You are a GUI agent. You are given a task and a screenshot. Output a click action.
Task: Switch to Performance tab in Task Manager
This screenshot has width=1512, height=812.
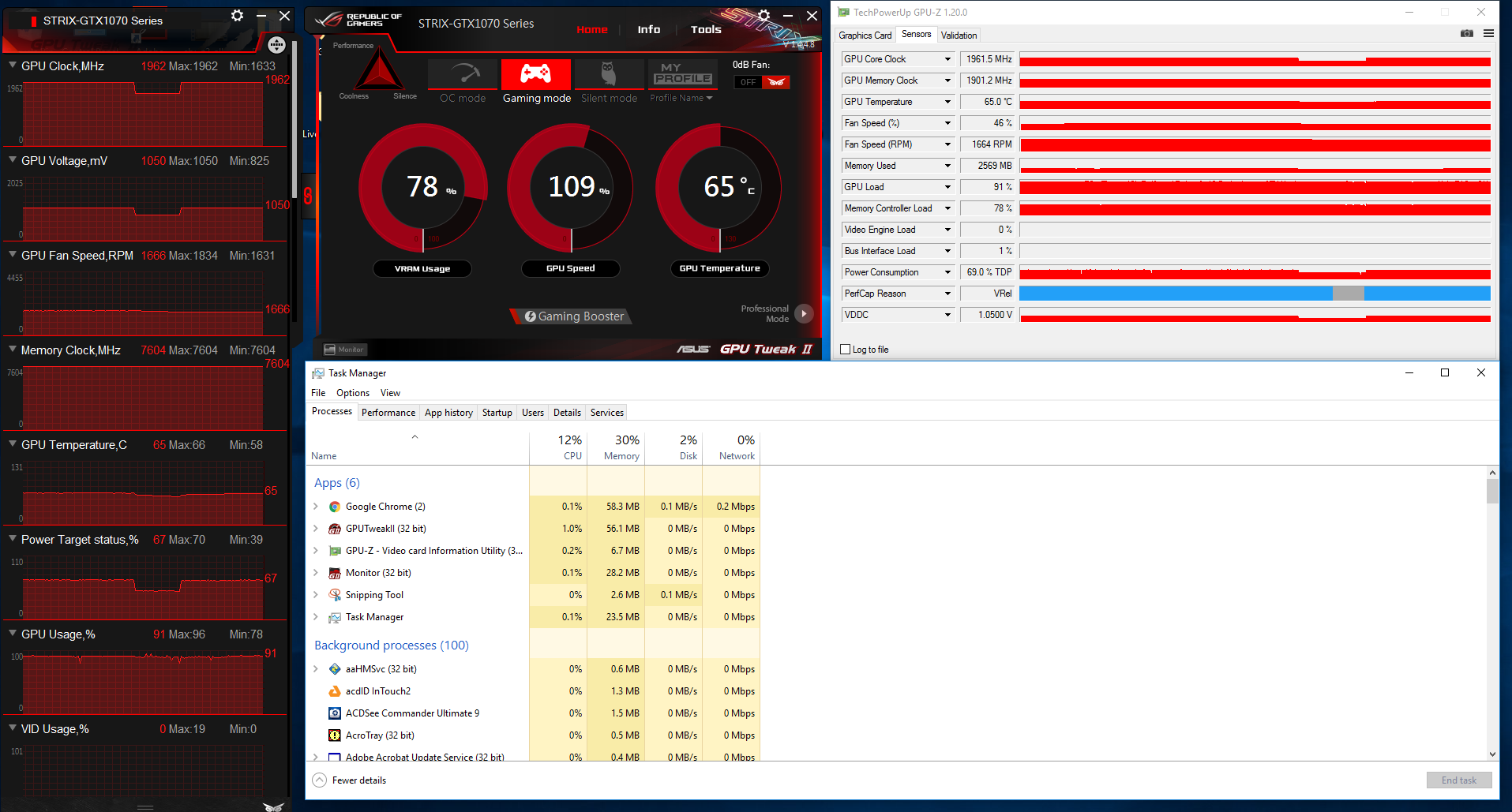click(388, 413)
